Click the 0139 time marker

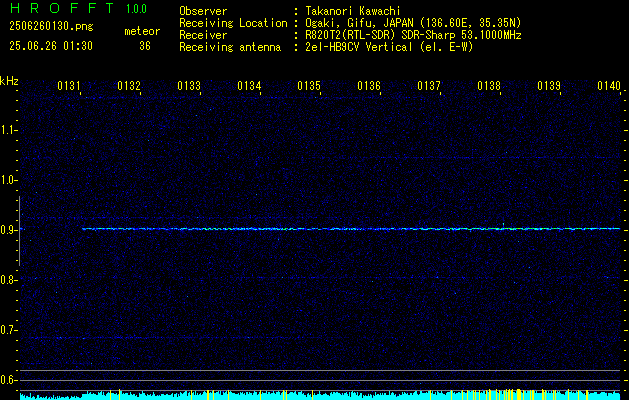[549, 86]
